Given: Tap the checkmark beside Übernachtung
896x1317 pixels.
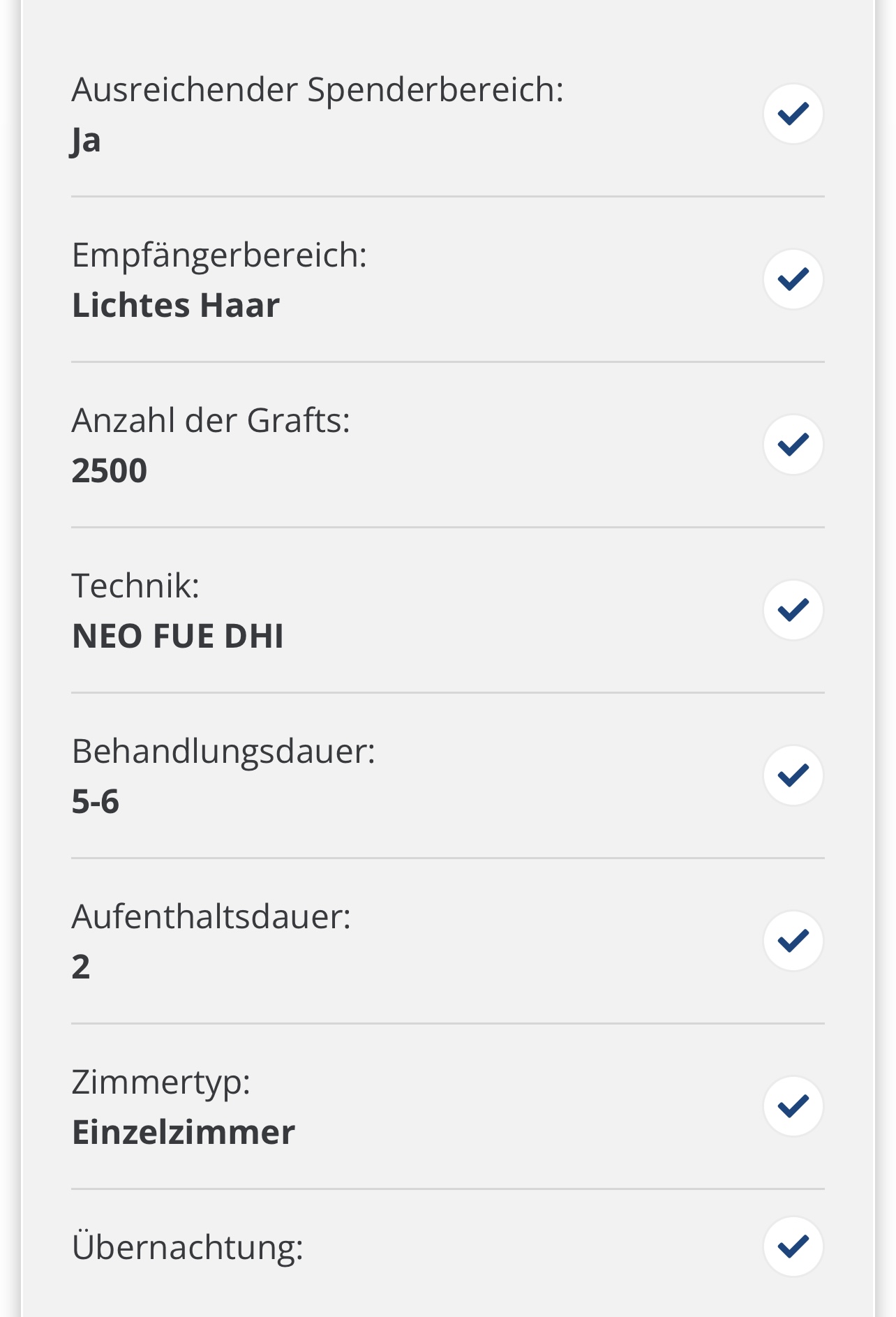Looking at the screenshot, I should click(793, 1247).
